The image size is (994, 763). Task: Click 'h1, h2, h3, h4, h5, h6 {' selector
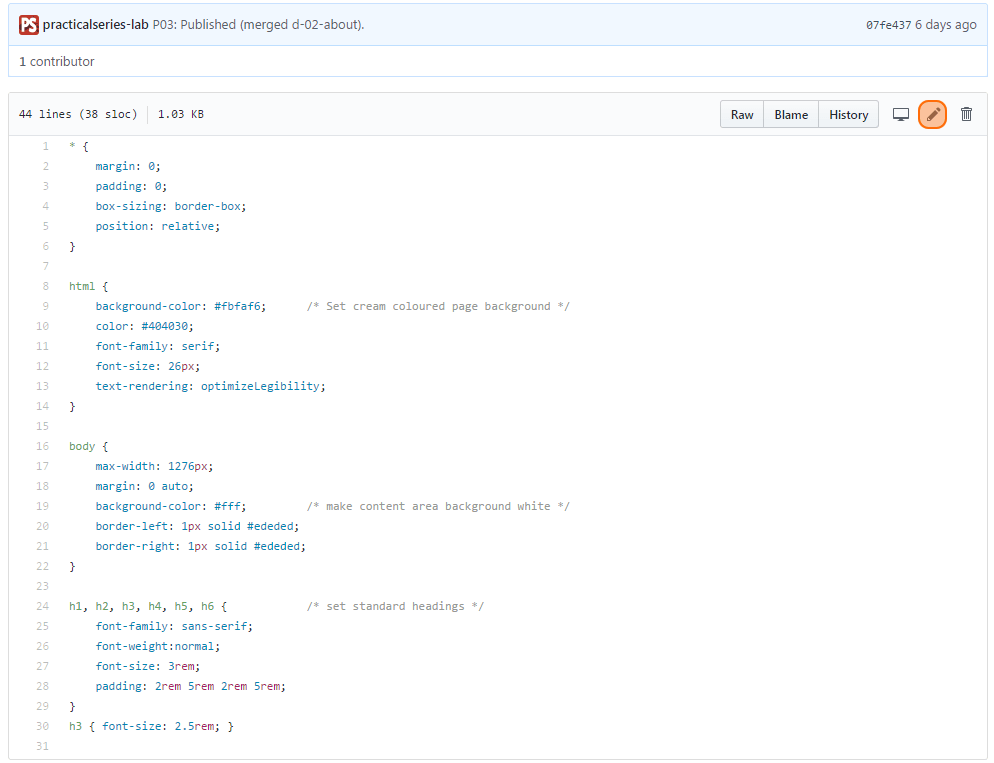(148, 606)
